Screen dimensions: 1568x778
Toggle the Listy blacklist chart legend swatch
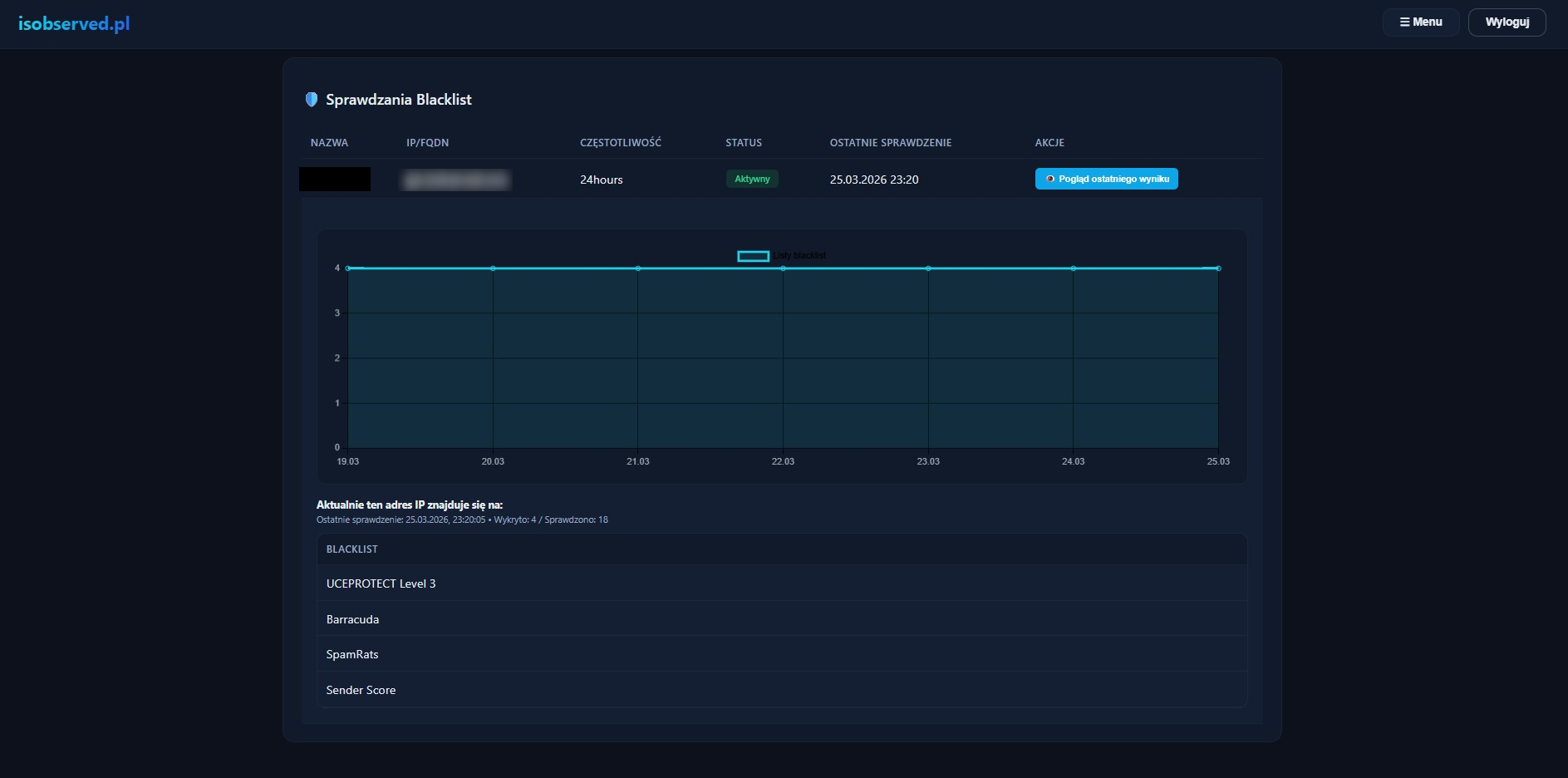click(754, 256)
